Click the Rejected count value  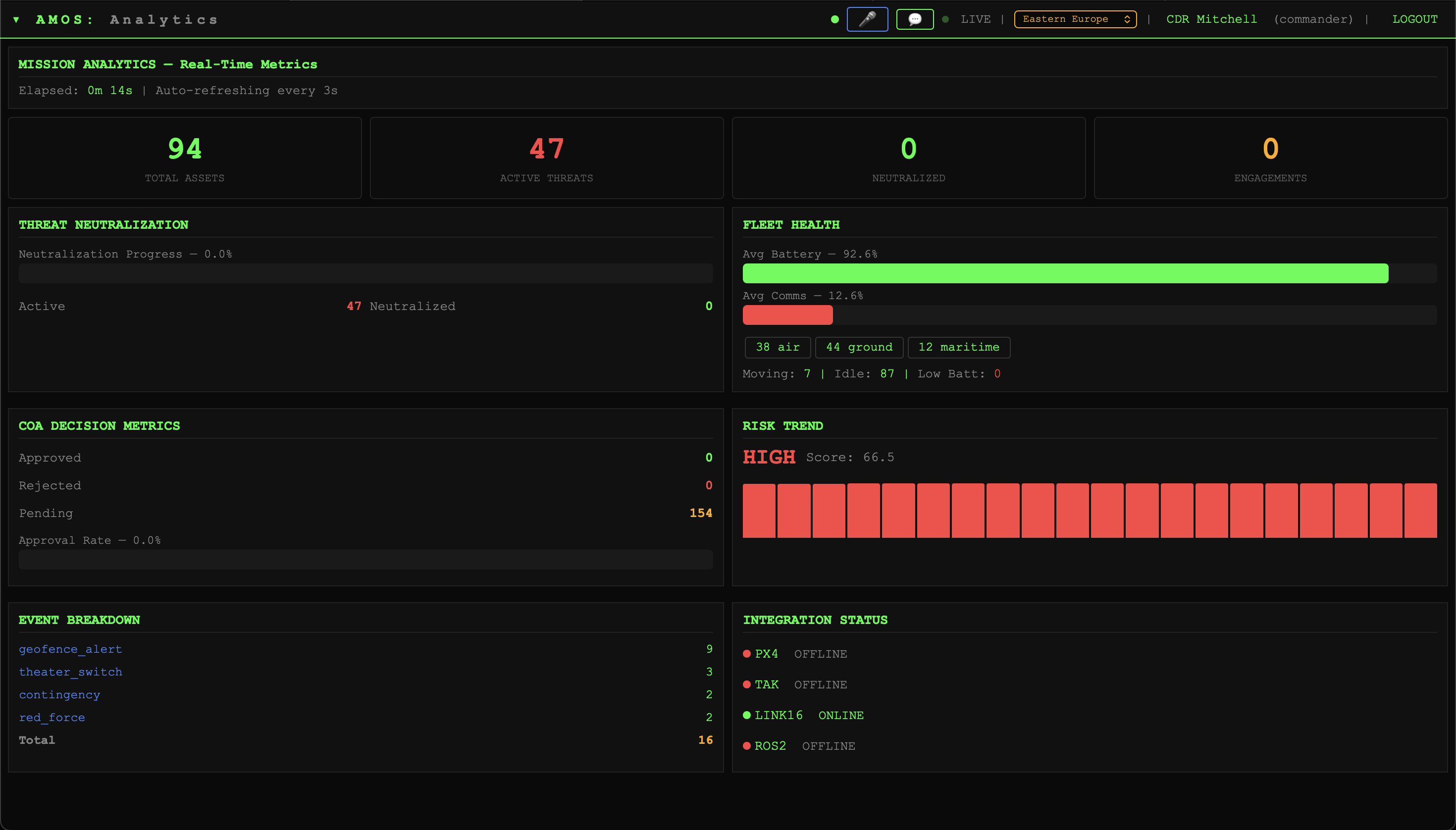pos(709,485)
